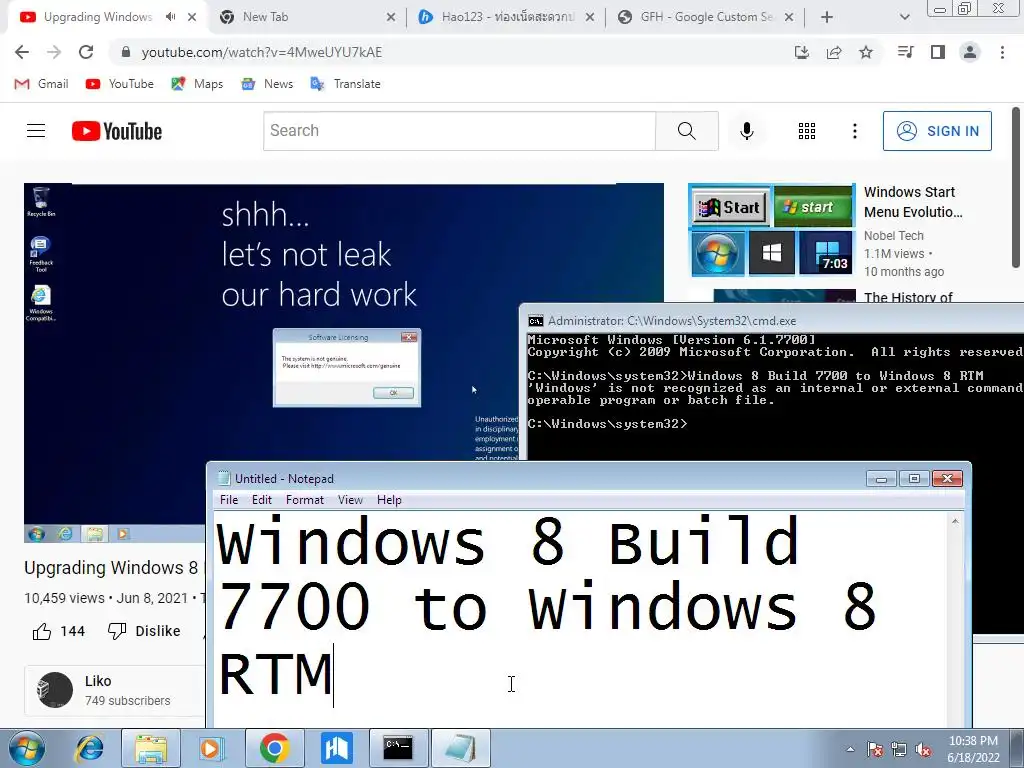Open YouTube settings three-dot menu
Screen dimensions: 1024x768
(854, 131)
